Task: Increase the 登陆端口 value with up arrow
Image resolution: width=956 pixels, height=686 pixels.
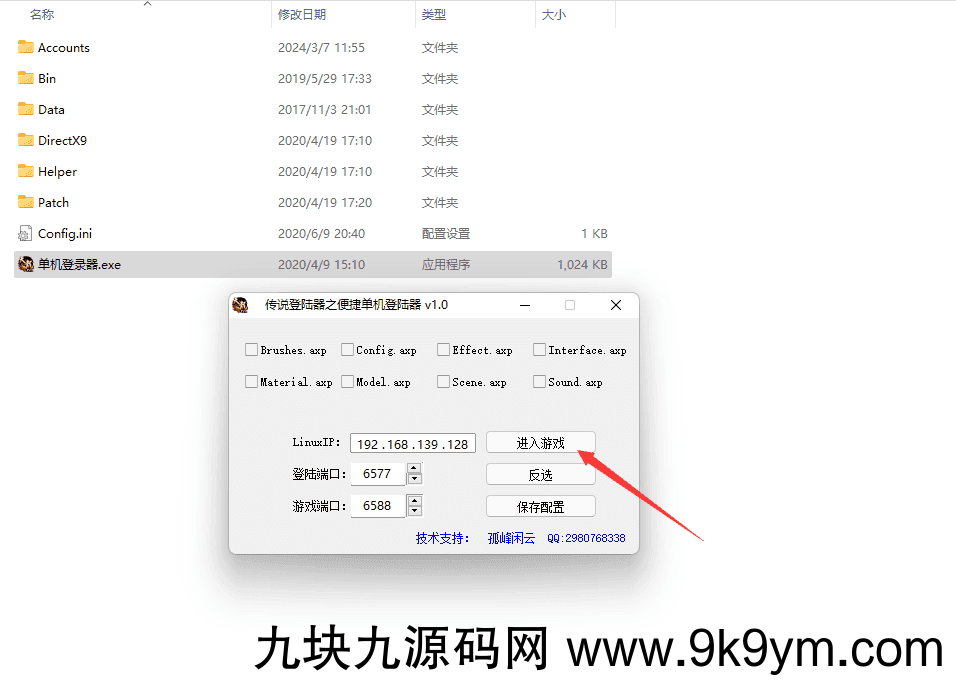Action: click(x=414, y=468)
